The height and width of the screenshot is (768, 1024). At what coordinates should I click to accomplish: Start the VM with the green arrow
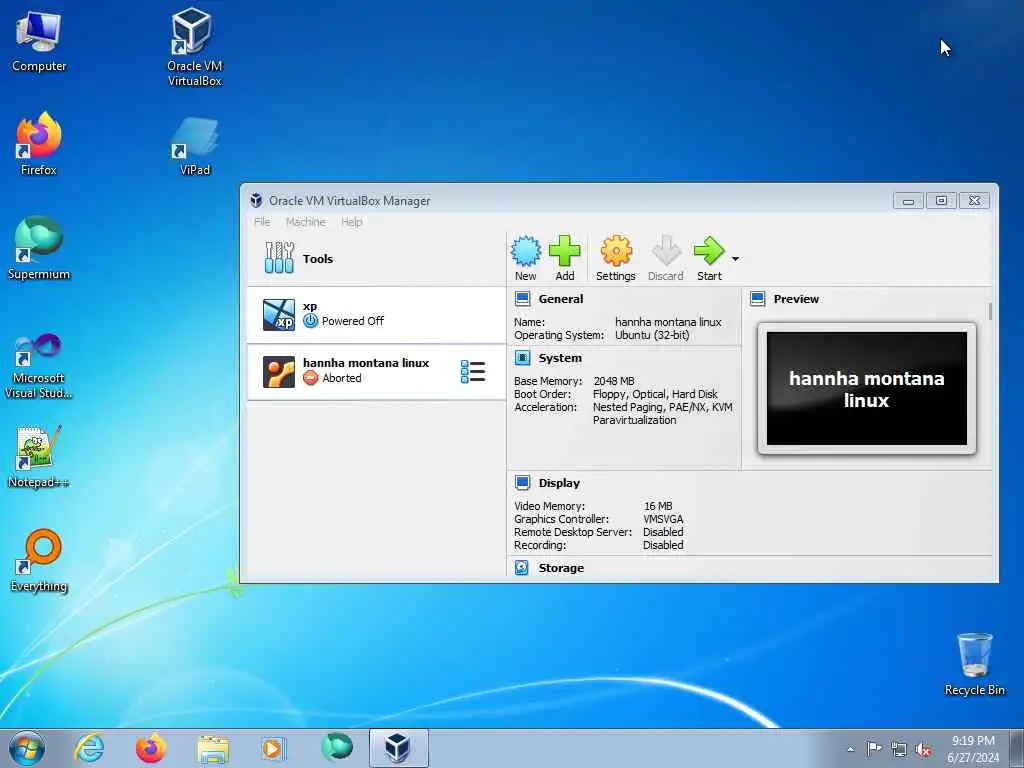pyautogui.click(x=709, y=251)
